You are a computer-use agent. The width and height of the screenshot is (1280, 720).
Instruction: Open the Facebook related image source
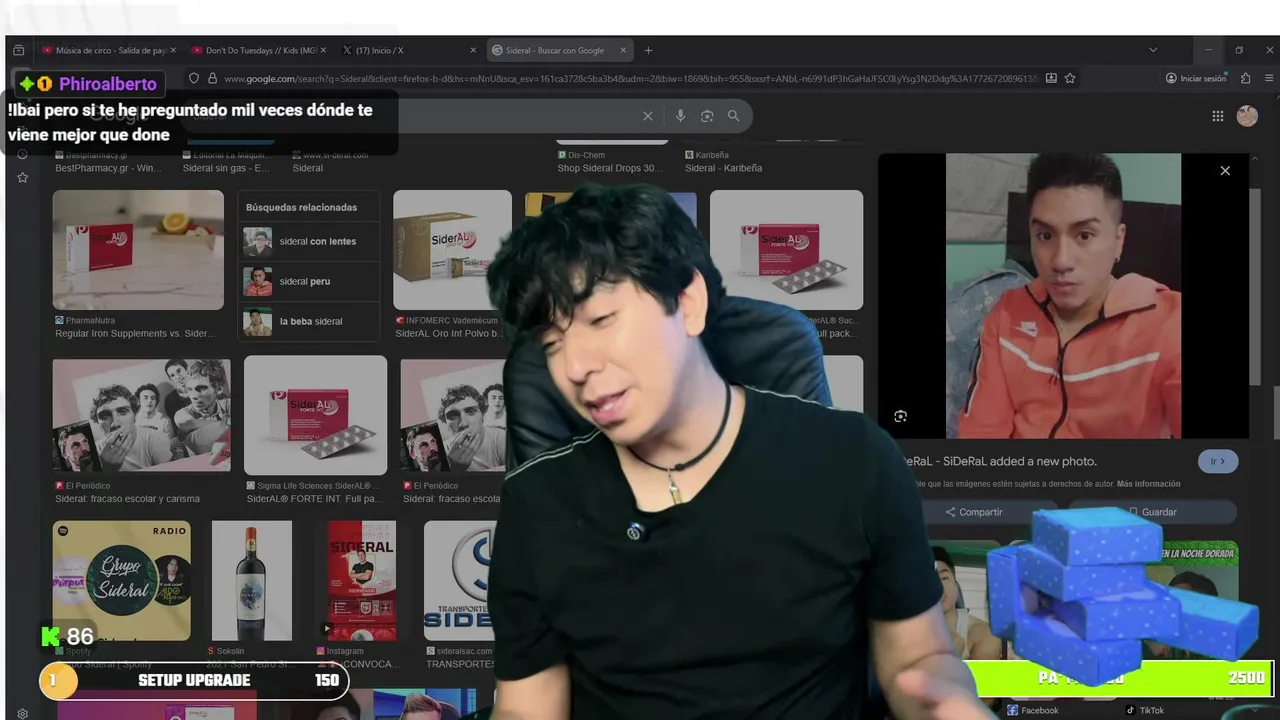[1033, 710]
